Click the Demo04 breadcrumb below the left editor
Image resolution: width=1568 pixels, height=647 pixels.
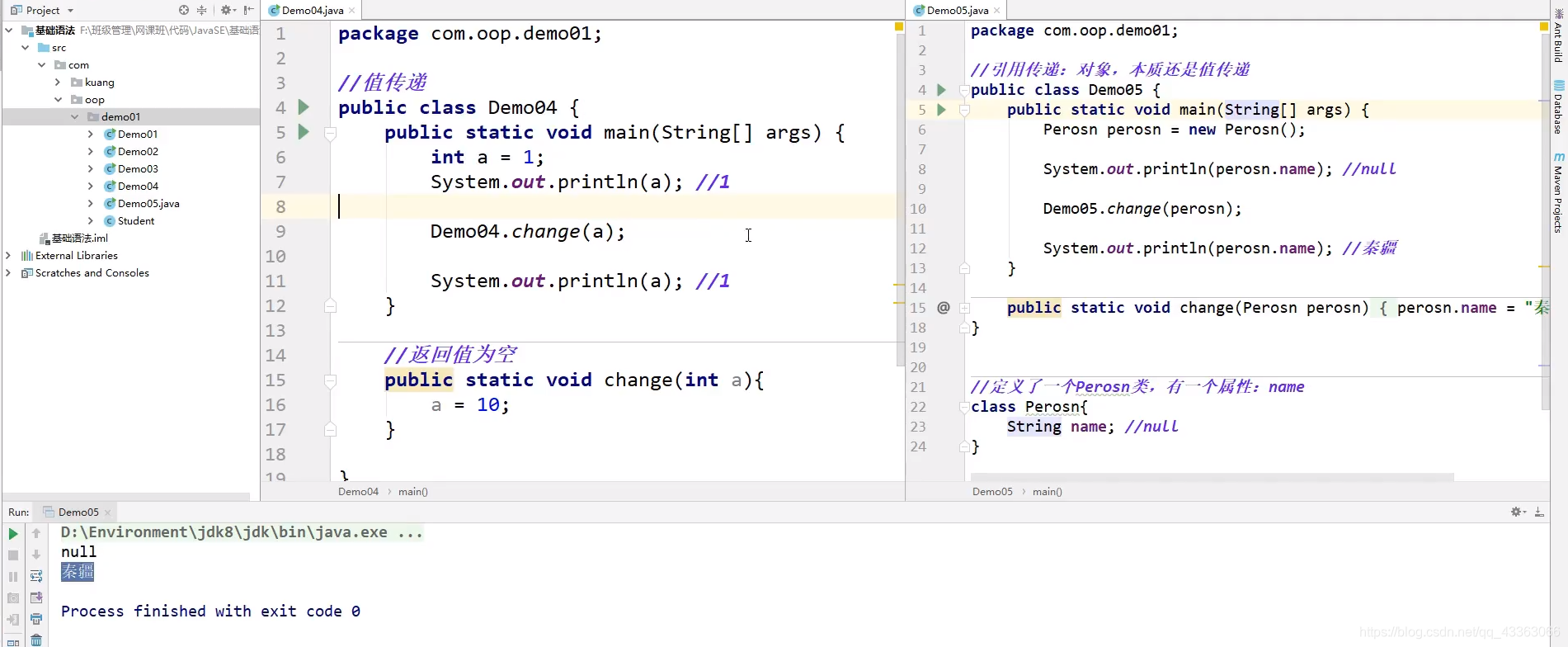coord(358,492)
